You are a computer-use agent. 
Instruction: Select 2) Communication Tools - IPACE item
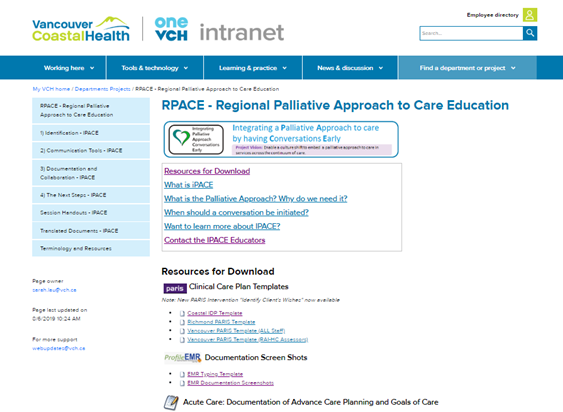coord(91,151)
